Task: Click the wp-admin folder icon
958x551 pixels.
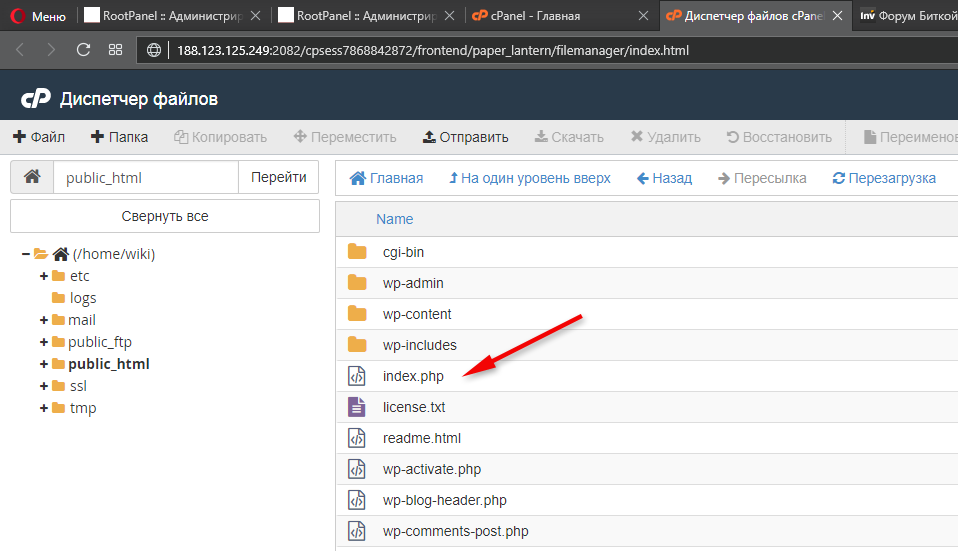Action: click(x=357, y=283)
